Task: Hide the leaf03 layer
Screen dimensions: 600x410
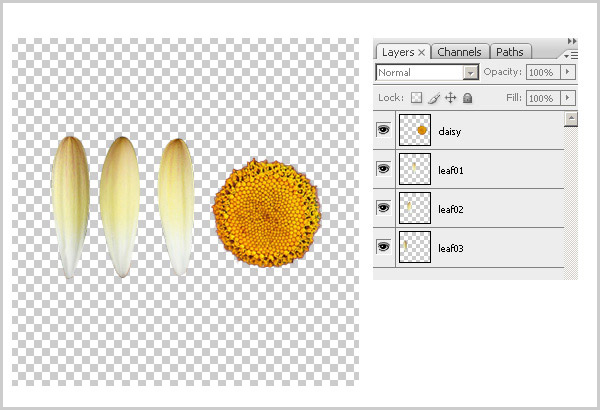Action: pos(383,247)
